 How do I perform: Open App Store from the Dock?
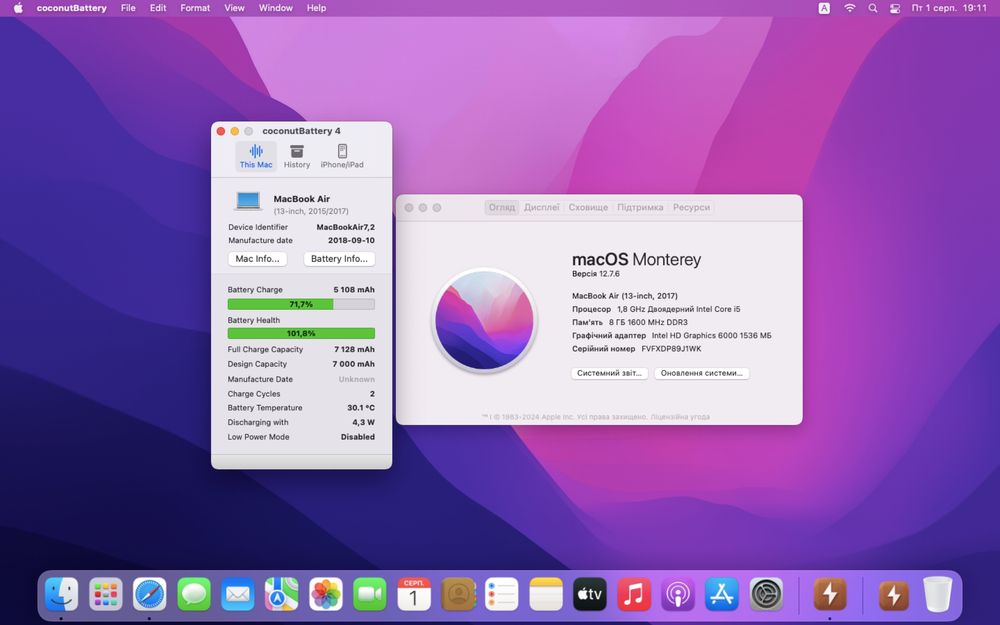point(722,594)
